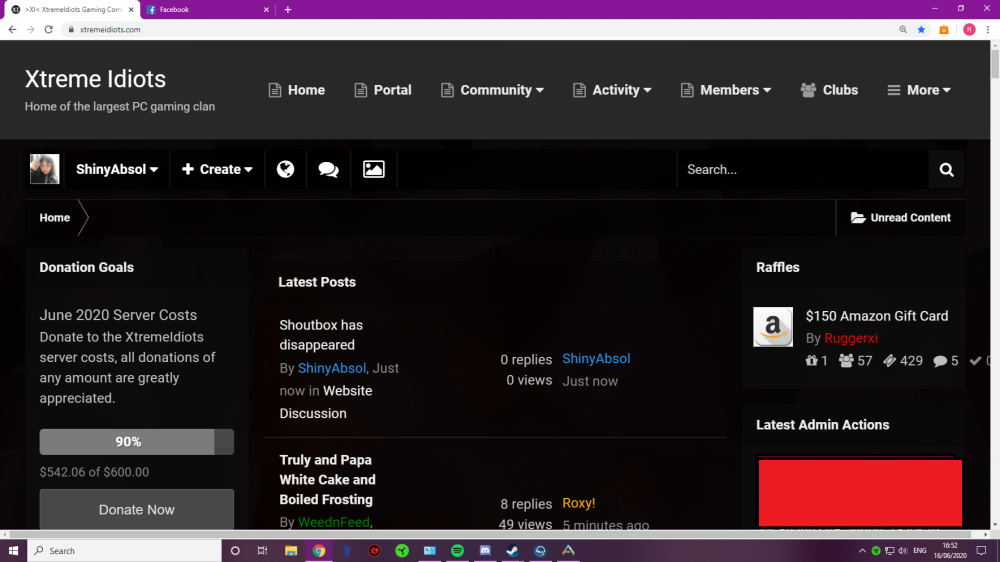Open the Portal menu item
Image resolution: width=1000 pixels, height=562 pixels.
383,90
